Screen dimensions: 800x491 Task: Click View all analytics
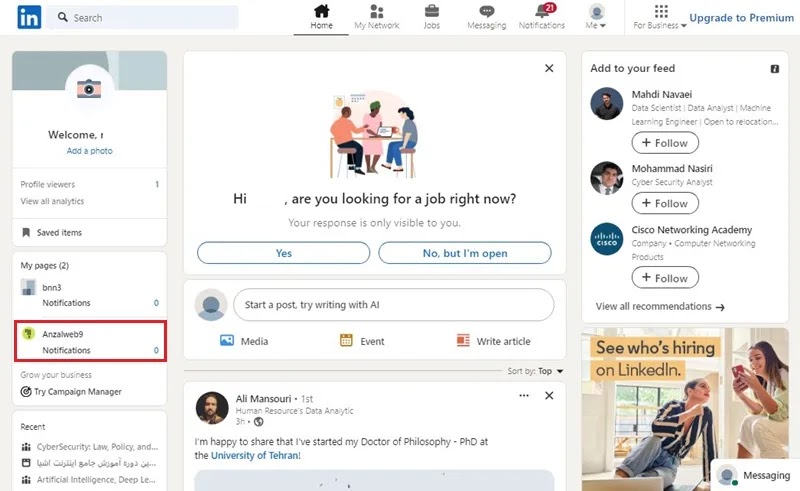(x=52, y=201)
